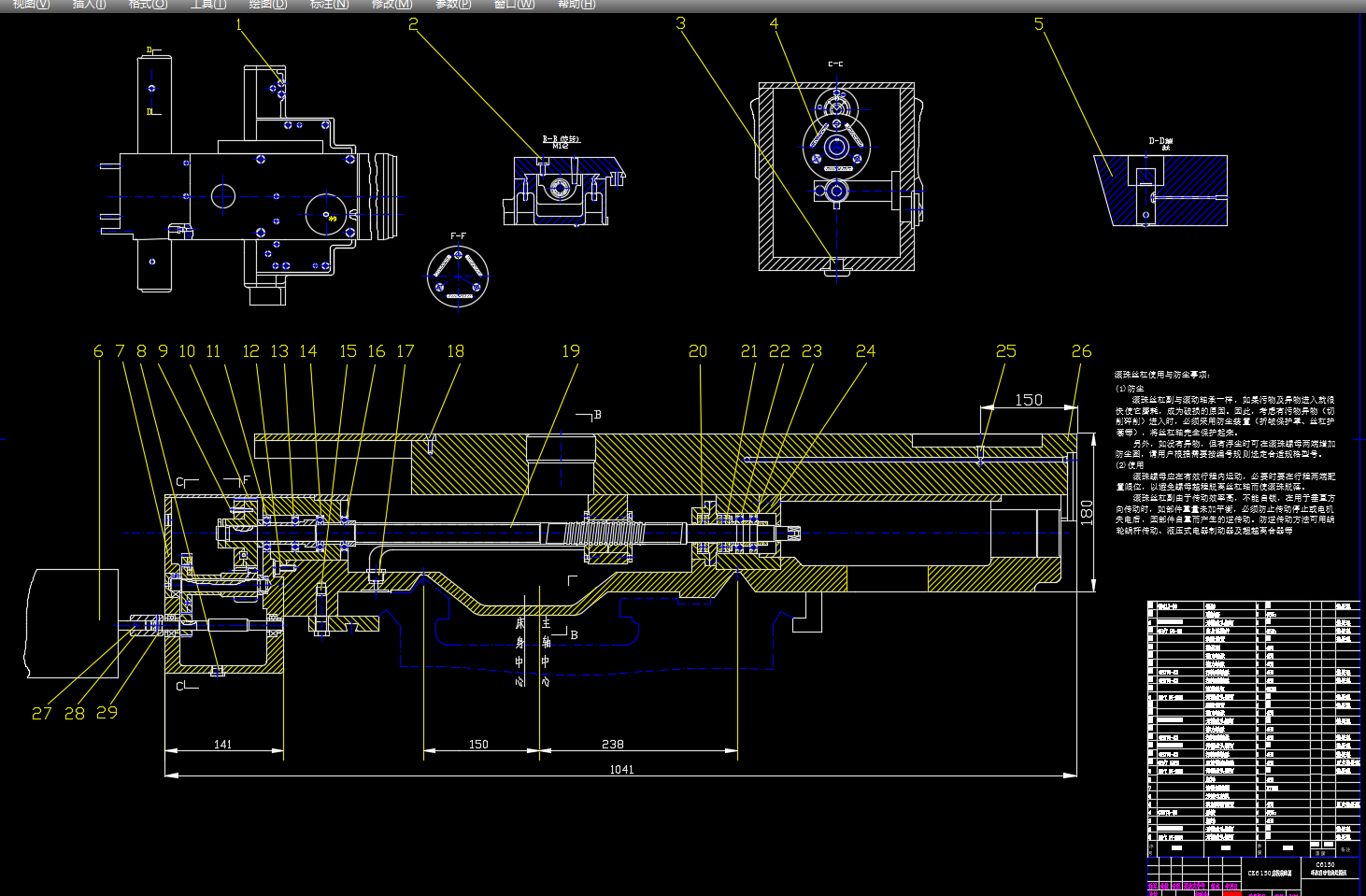Open the 插入(I) menu

tap(89, 5)
